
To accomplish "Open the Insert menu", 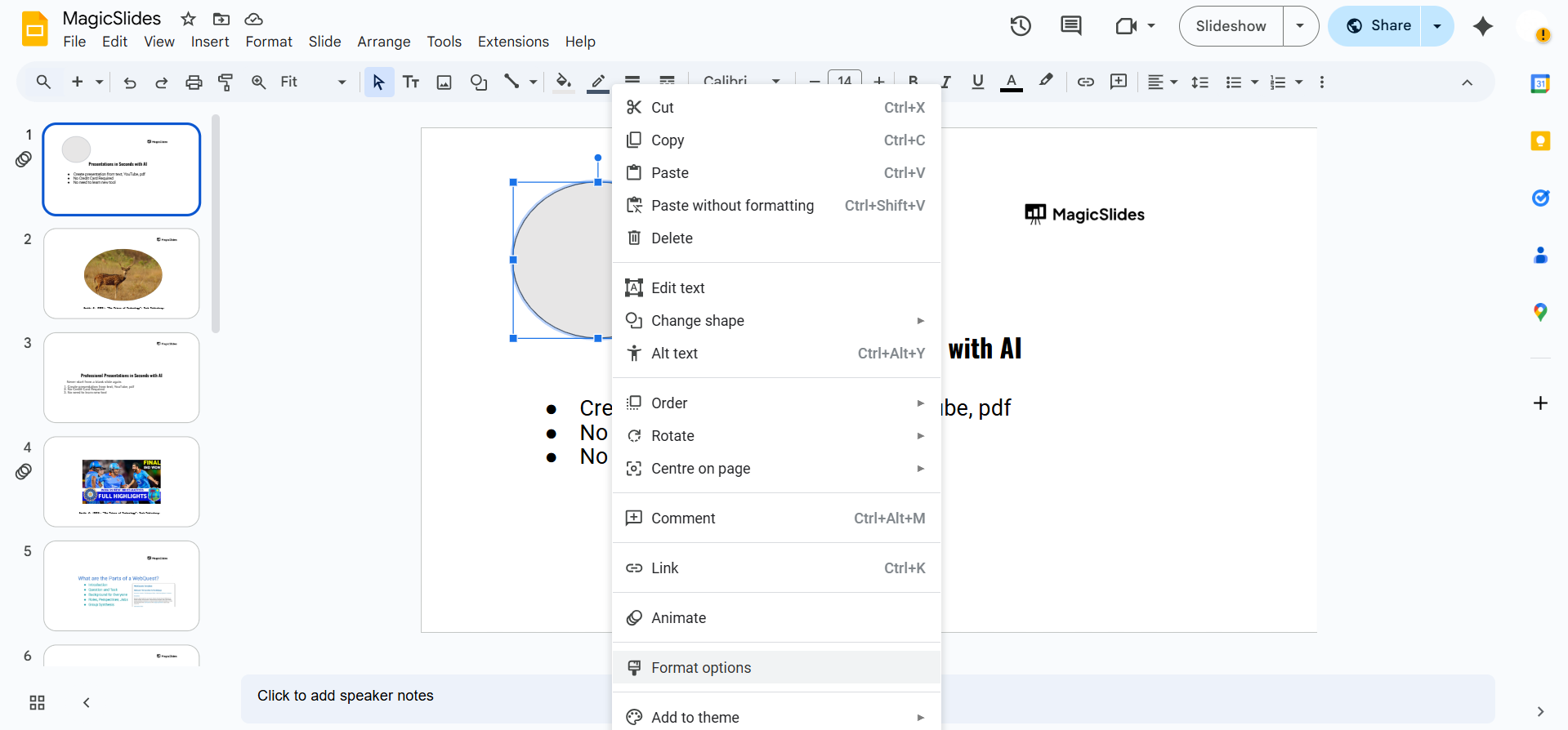I will 210,42.
